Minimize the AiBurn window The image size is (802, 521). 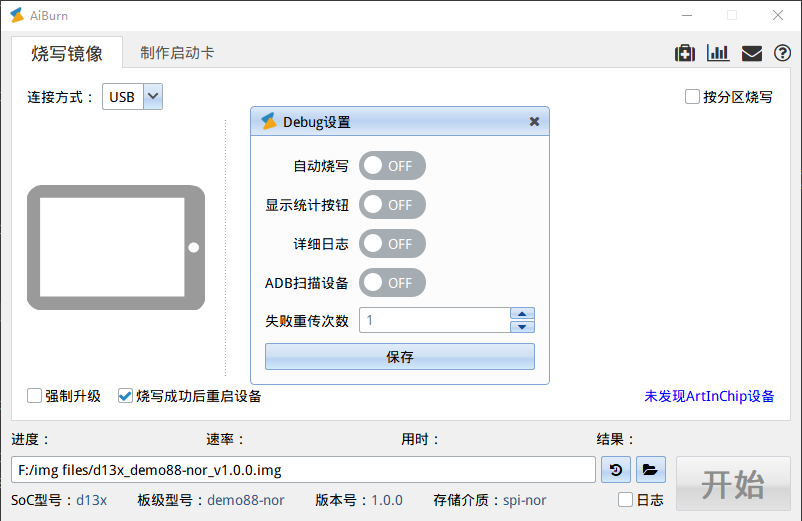click(x=687, y=15)
